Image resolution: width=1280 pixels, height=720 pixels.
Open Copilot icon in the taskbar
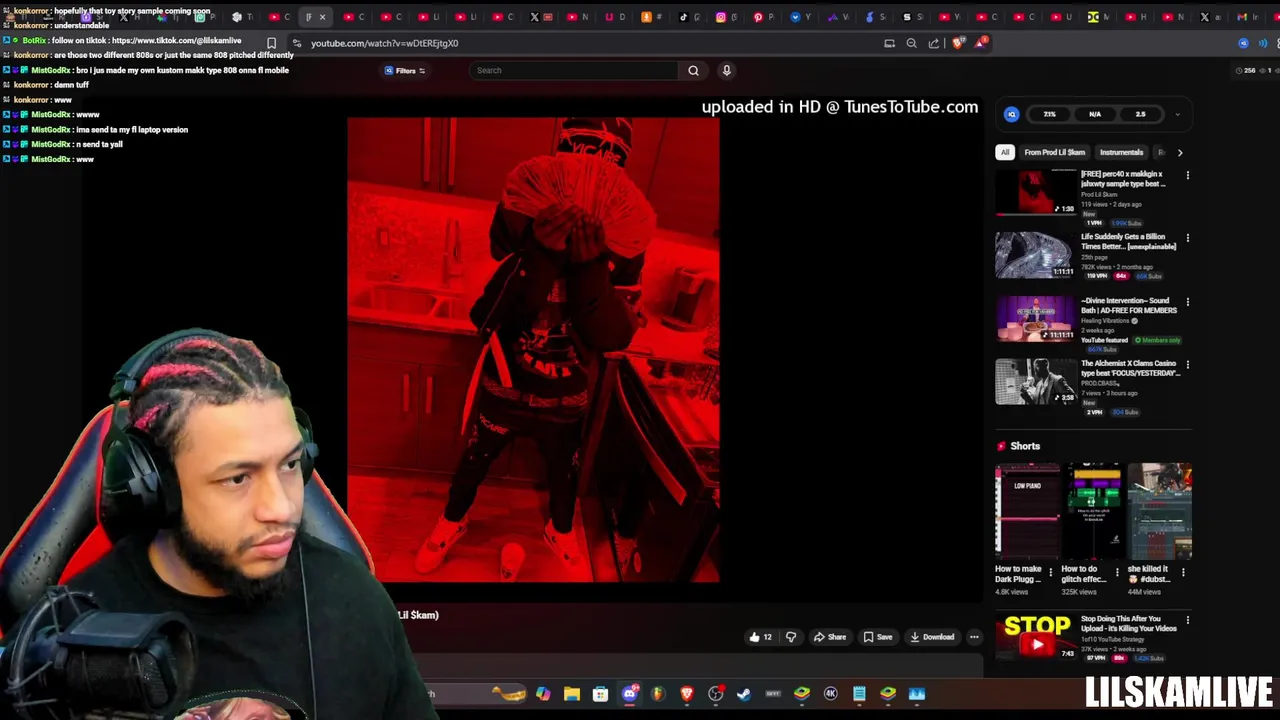coord(543,694)
